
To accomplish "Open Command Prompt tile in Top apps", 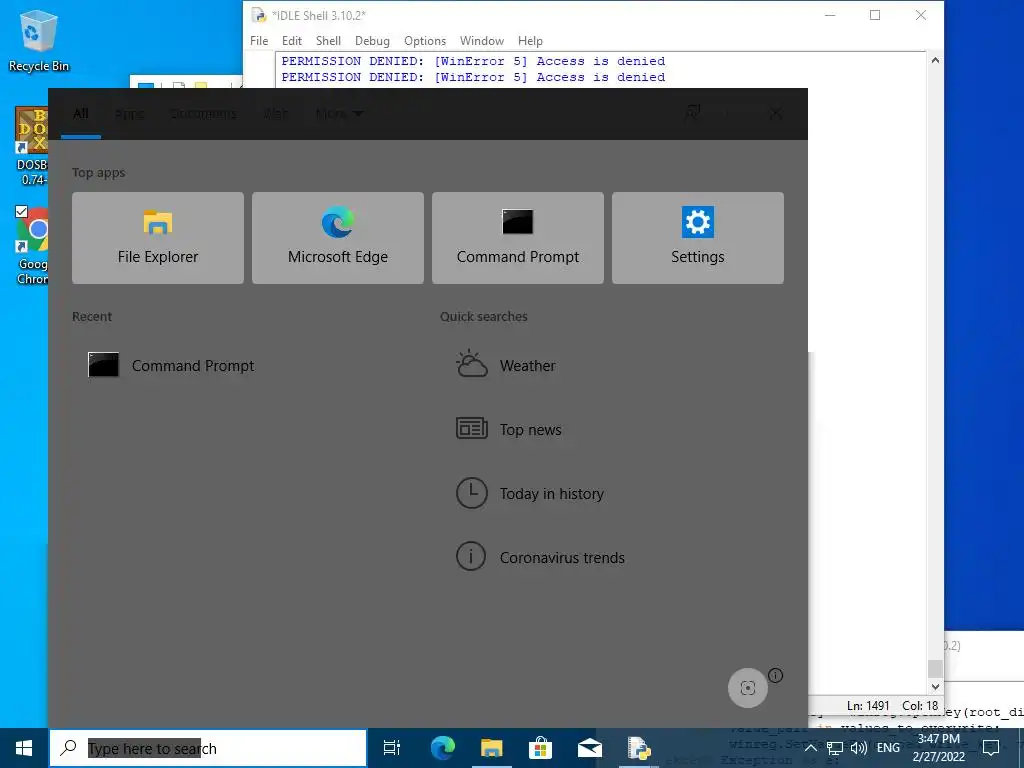I will [x=518, y=238].
